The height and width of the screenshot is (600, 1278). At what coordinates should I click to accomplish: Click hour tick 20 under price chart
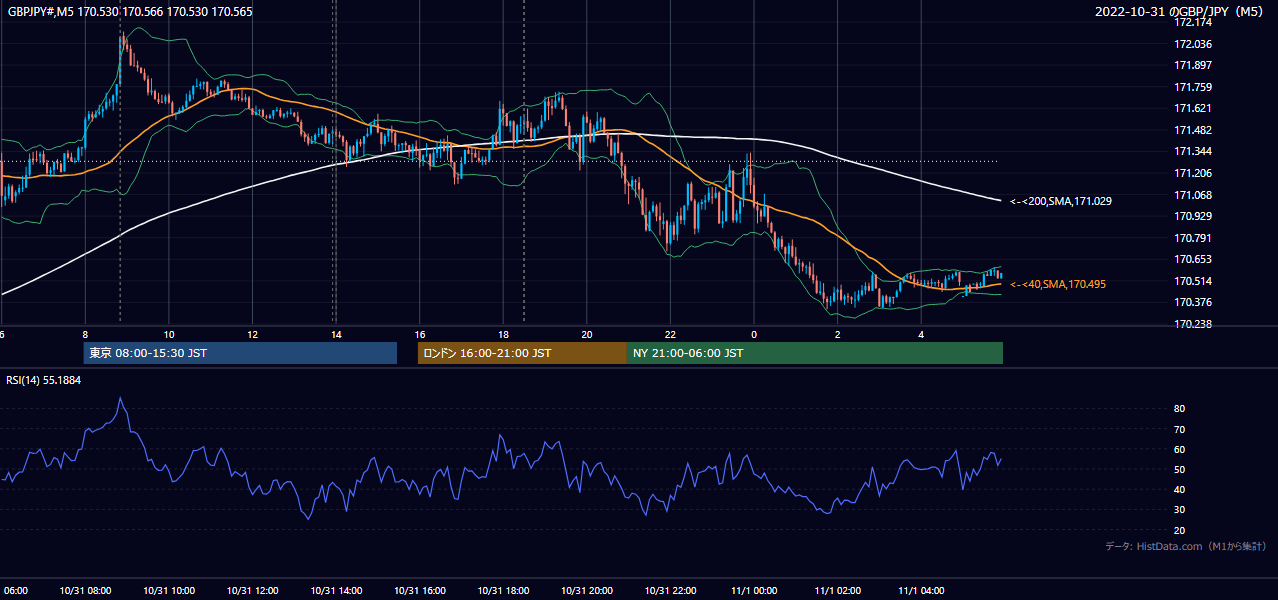[x=586, y=335]
